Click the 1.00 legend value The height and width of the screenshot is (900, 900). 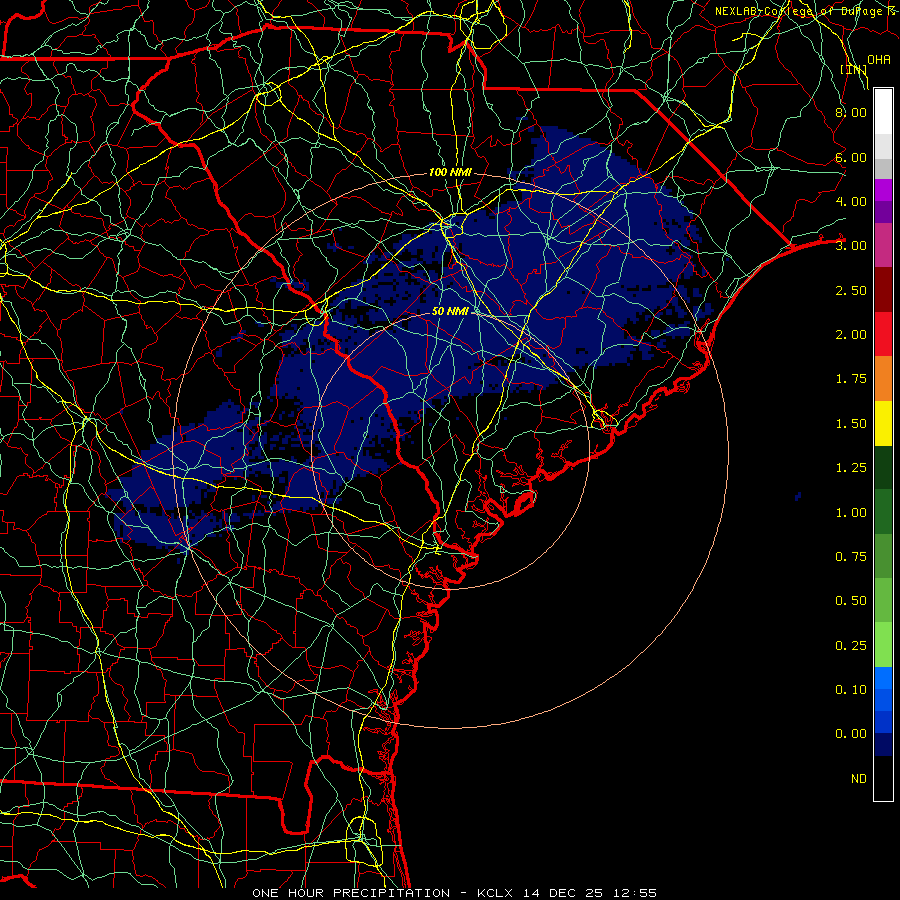pyautogui.click(x=851, y=513)
